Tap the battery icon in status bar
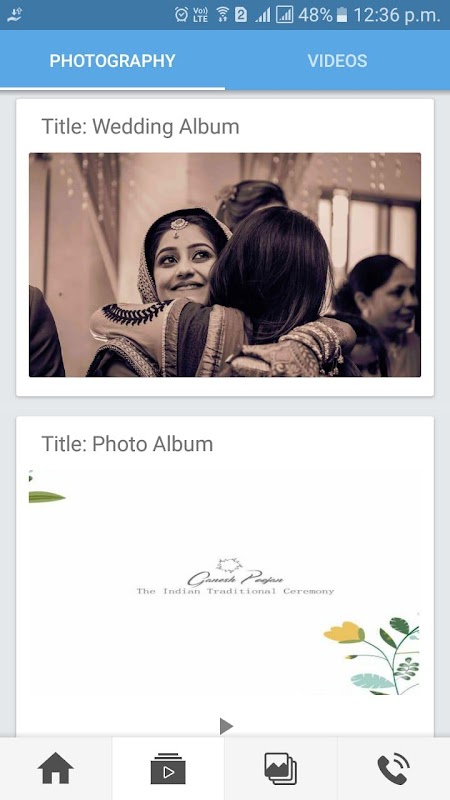Screen dimensions: 450x800 (x=342, y=15)
